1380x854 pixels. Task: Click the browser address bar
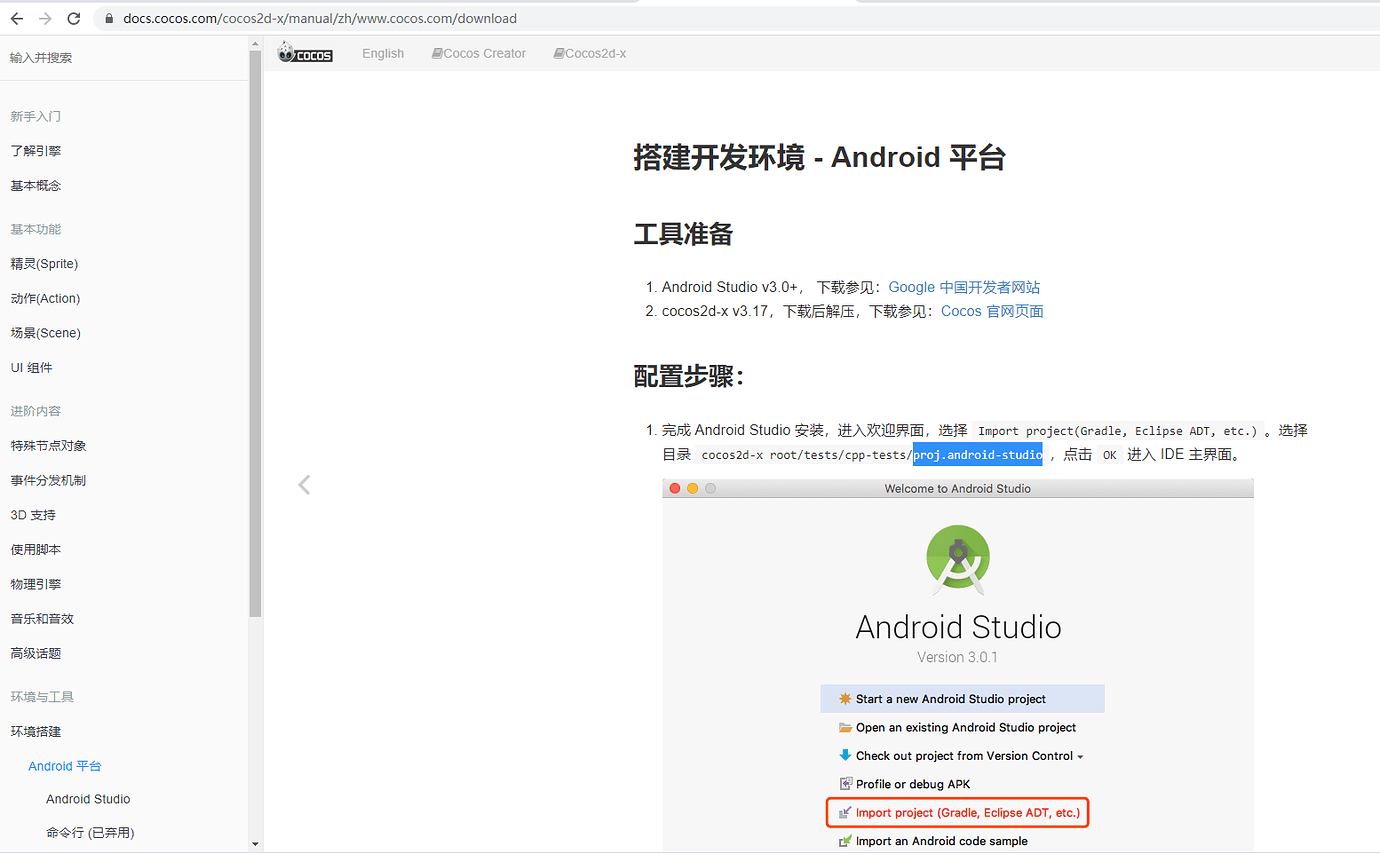tap(400, 17)
